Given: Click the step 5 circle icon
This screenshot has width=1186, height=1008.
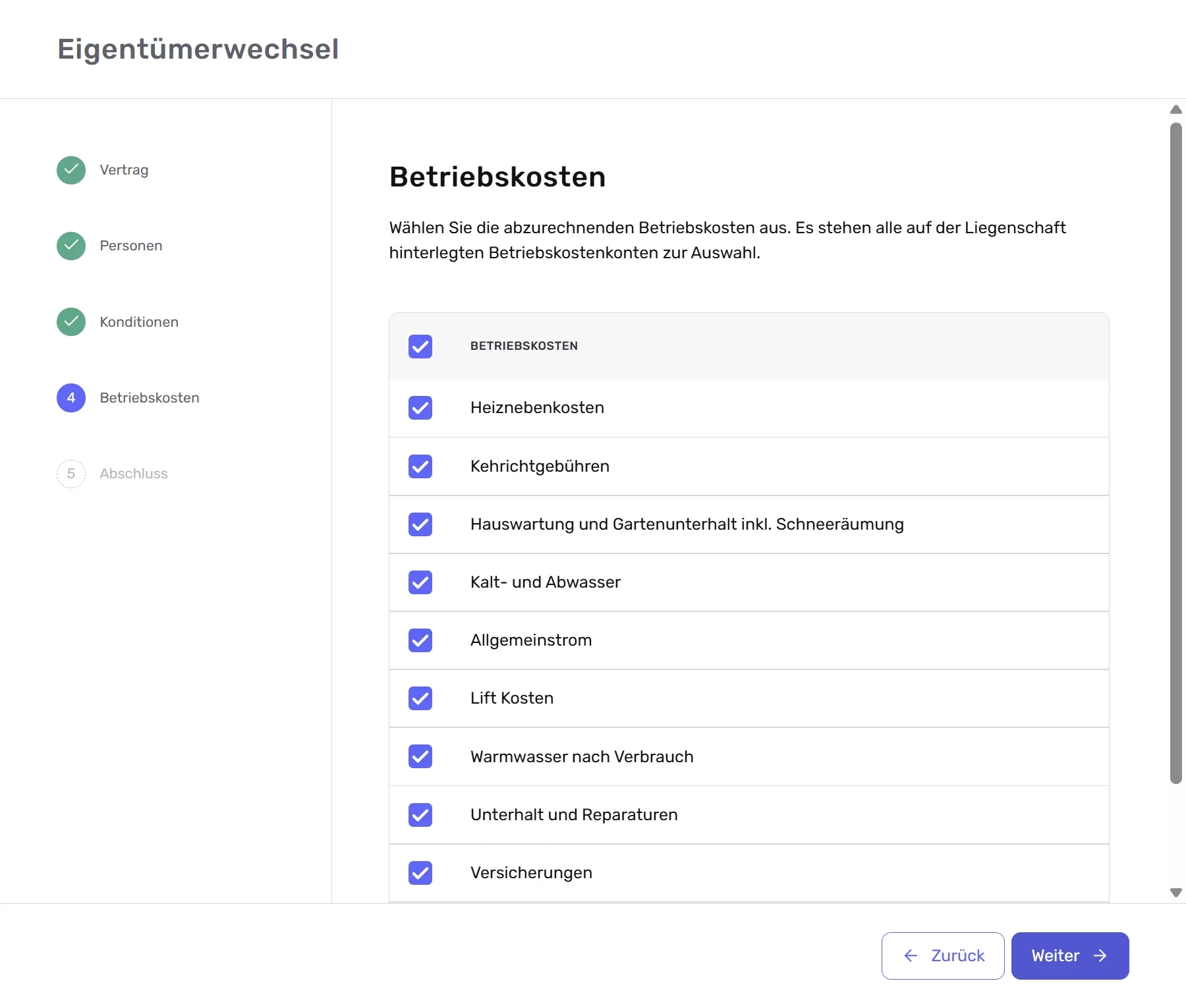Looking at the screenshot, I should (71, 474).
